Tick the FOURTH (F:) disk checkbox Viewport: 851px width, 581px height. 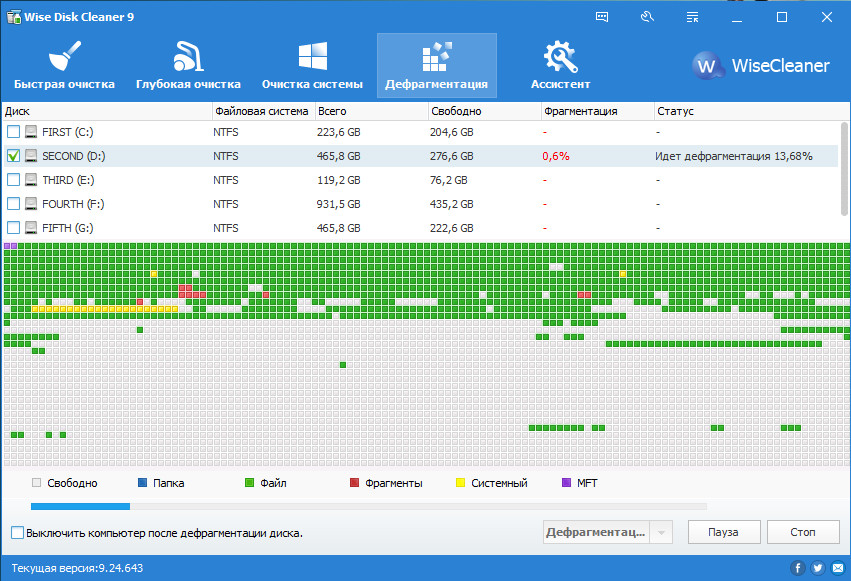pos(13,204)
